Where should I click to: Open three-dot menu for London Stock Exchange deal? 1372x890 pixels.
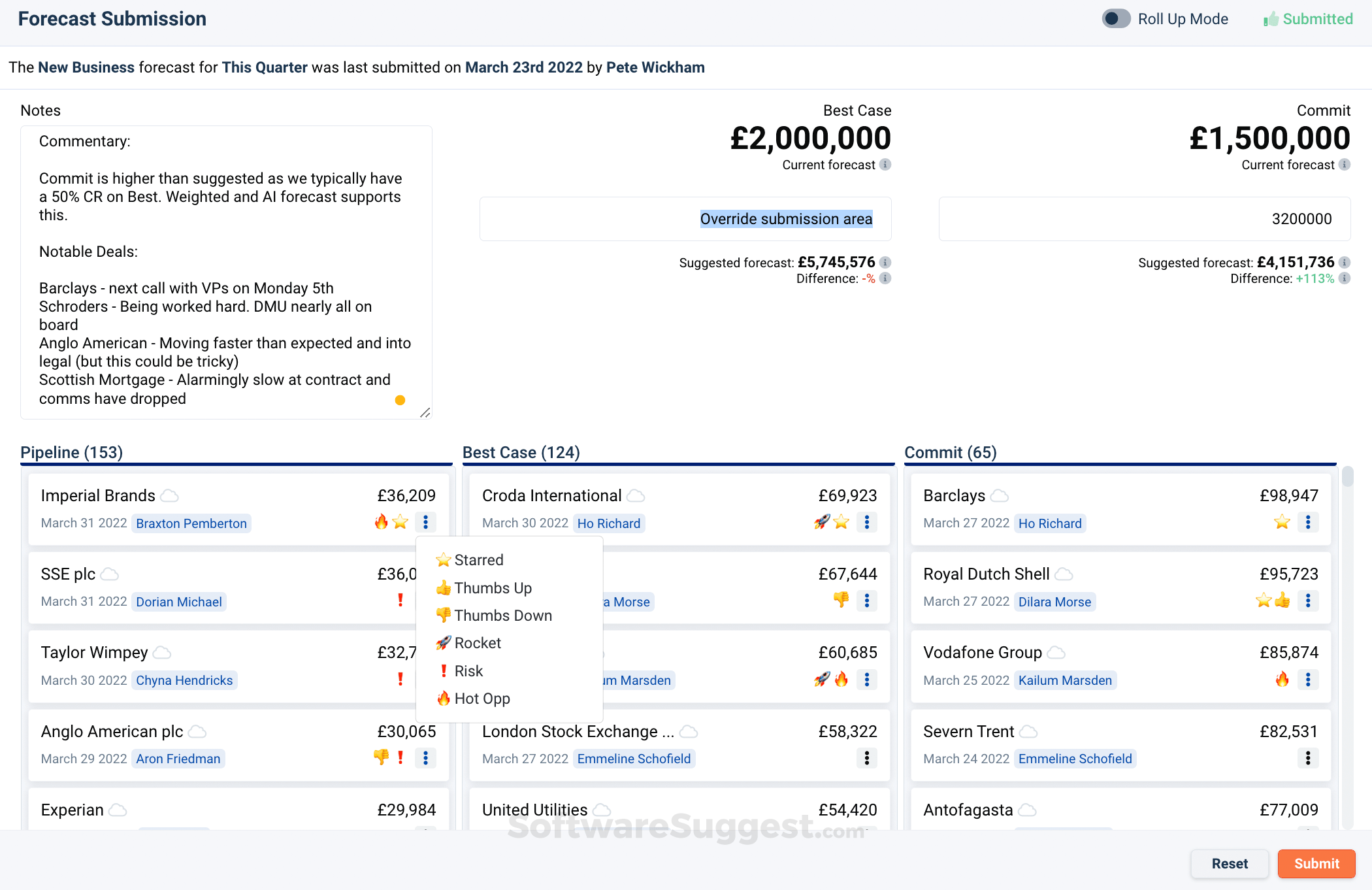(x=866, y=758)
